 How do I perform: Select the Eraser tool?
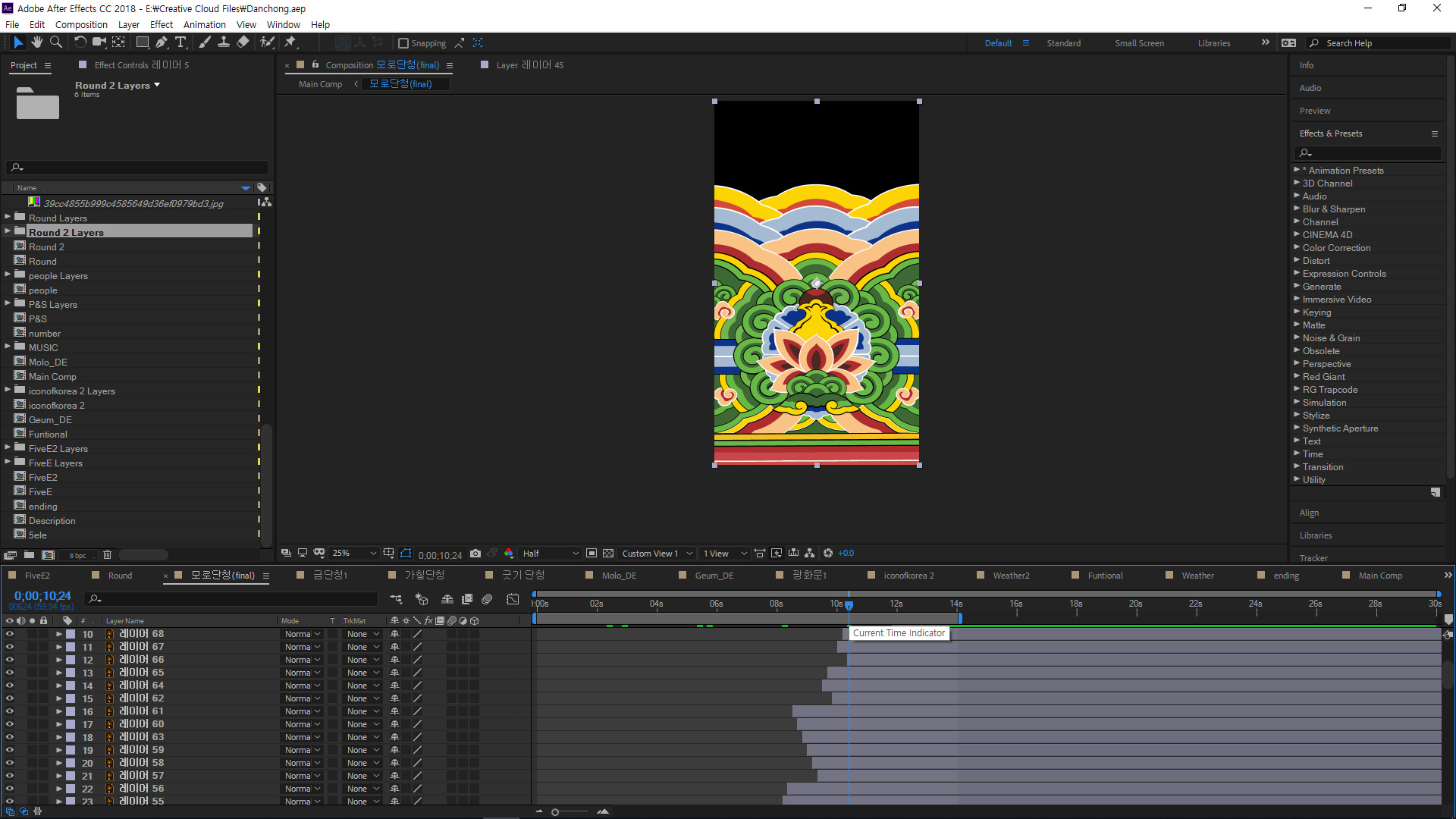coord(243,42)
